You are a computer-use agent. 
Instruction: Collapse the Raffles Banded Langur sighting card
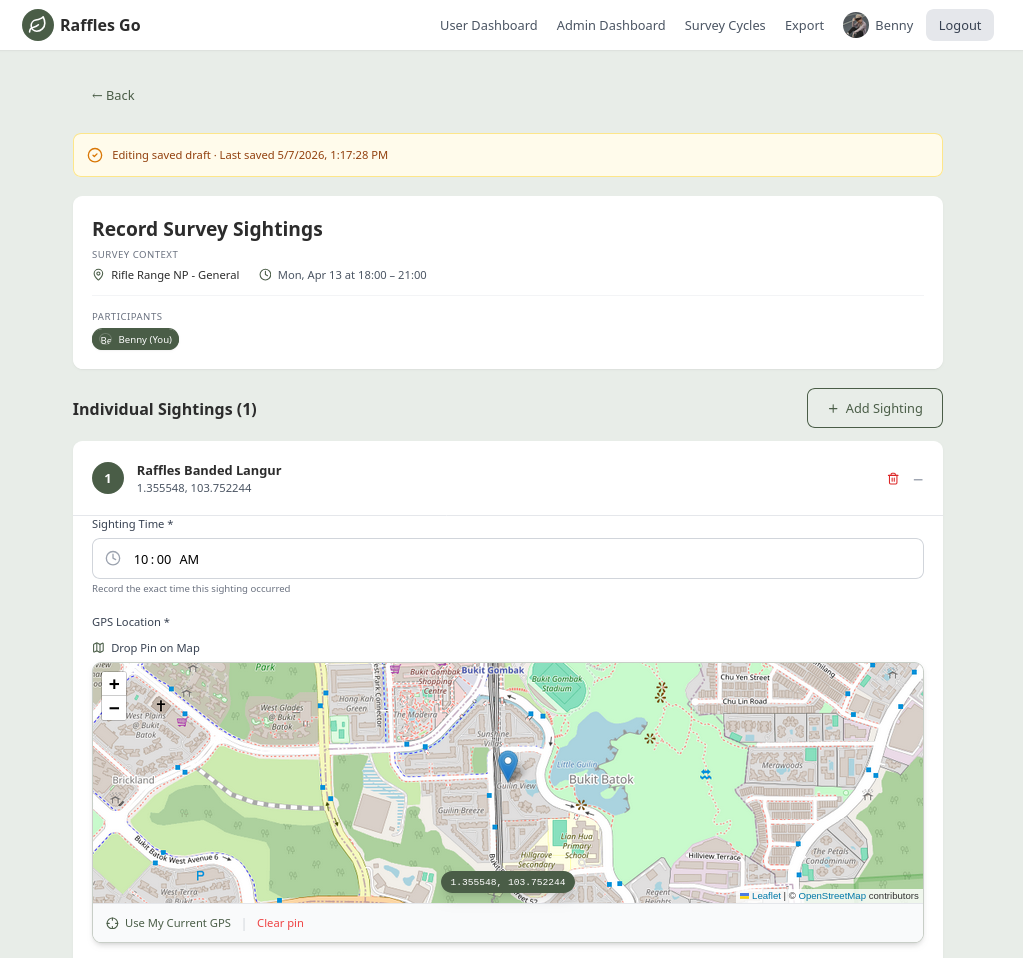point(918,479)
